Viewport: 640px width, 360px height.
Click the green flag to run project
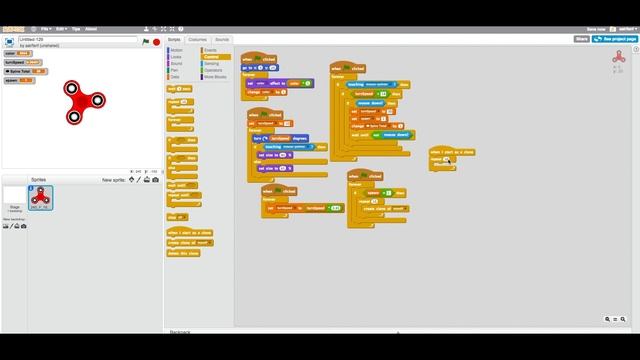point(146,42)
